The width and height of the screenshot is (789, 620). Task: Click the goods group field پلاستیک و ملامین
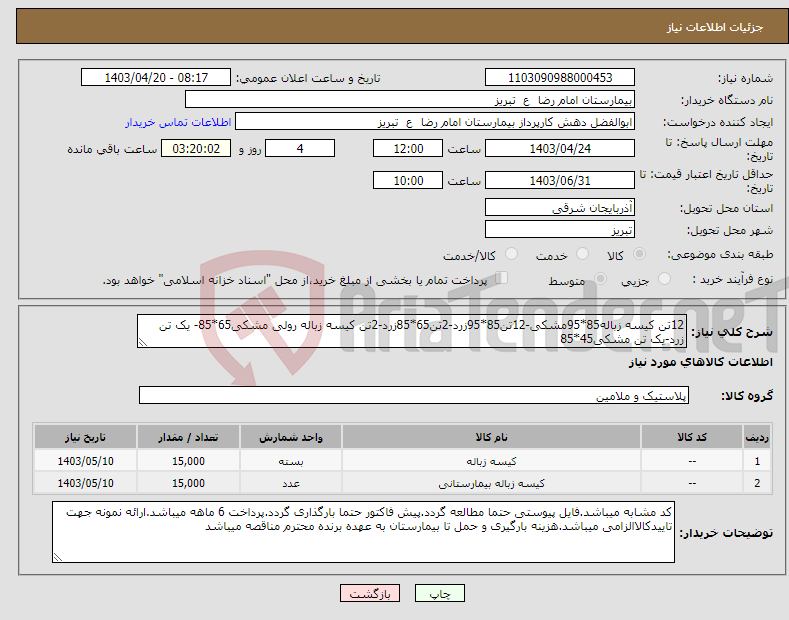coord(414,396)
